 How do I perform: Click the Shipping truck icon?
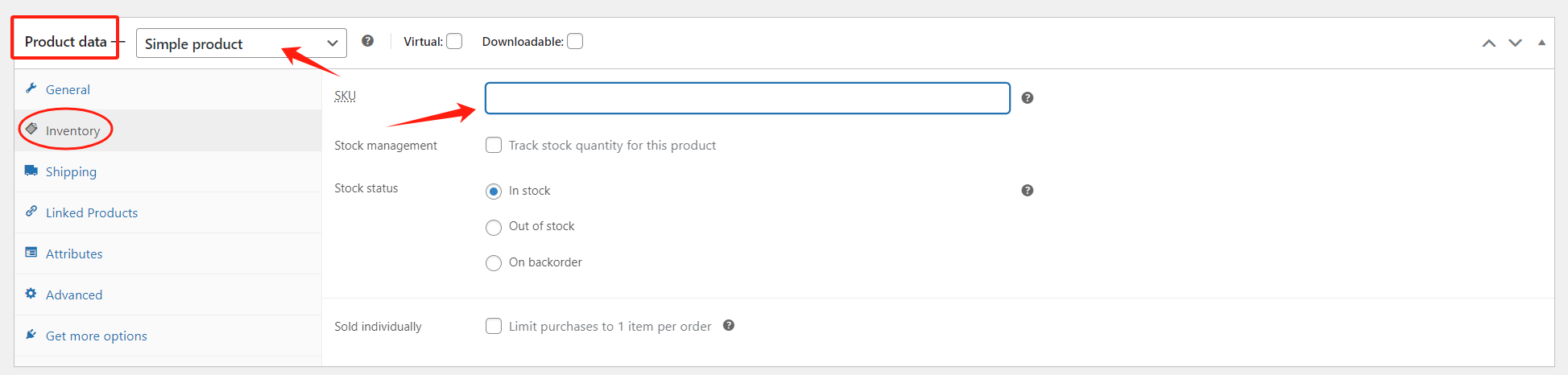(x=31, y=171)
